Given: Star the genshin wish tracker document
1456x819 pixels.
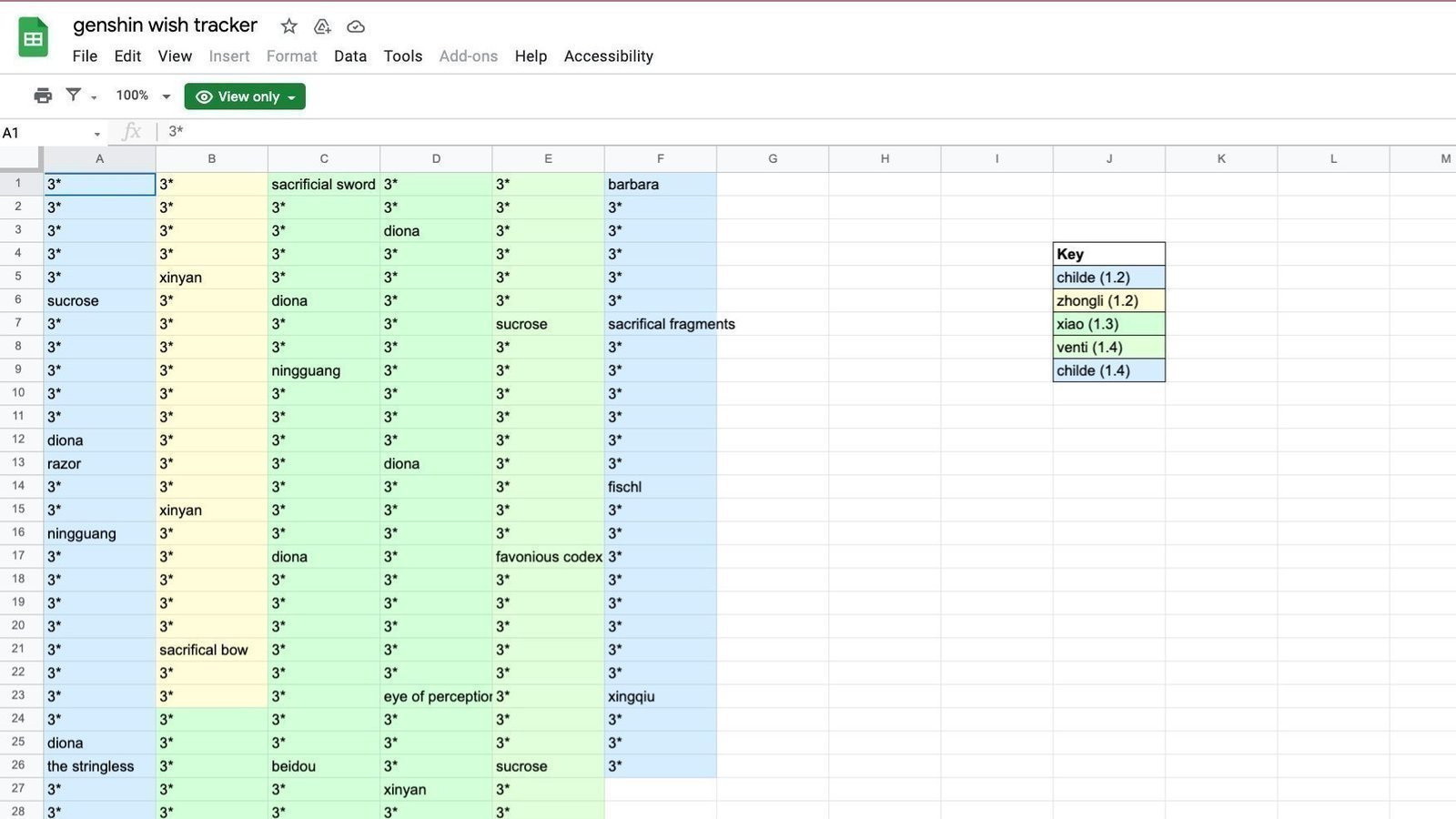Looking at the screenshot, I should [x=288, y=26].
